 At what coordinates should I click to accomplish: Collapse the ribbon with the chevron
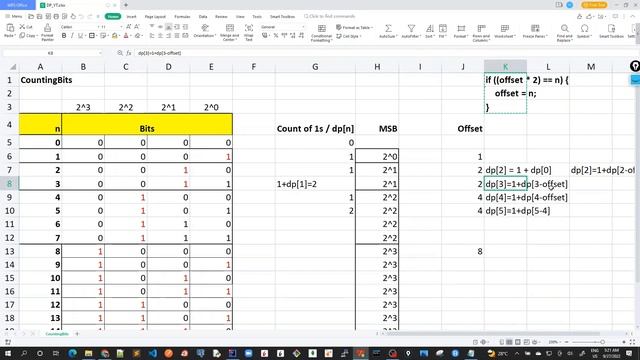tap(632, 16)
